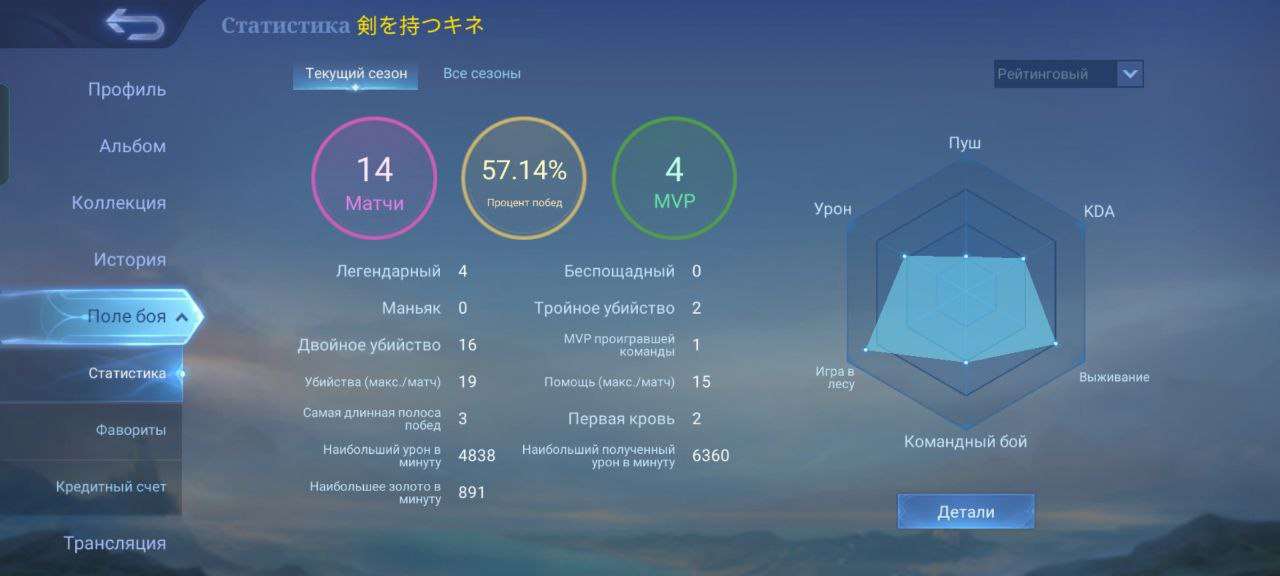
Task: Click the 4 MVP circle
Action: [x=674, y=177]
